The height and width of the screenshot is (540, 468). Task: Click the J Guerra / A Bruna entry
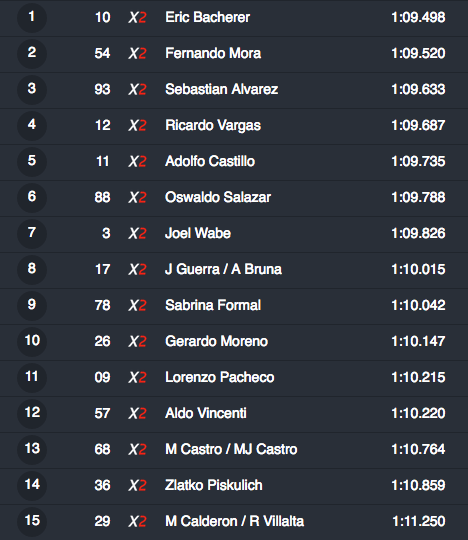[223, 269]
